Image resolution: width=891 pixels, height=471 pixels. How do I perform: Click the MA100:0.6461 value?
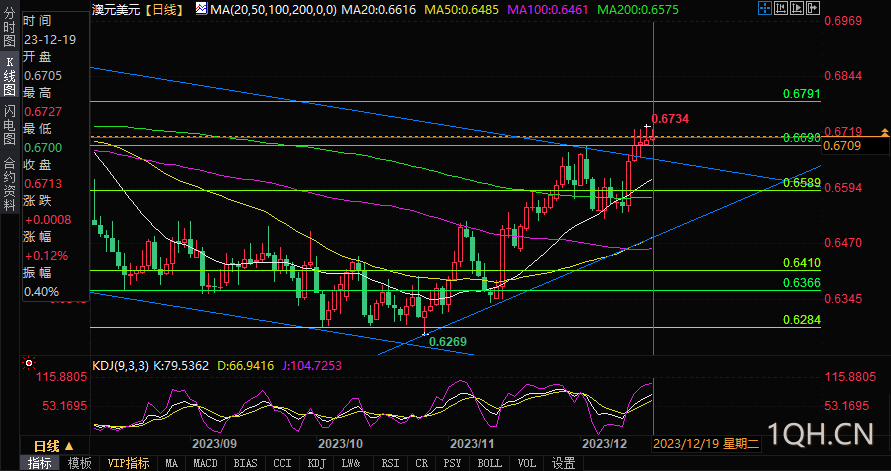click(x=548, y=9)
